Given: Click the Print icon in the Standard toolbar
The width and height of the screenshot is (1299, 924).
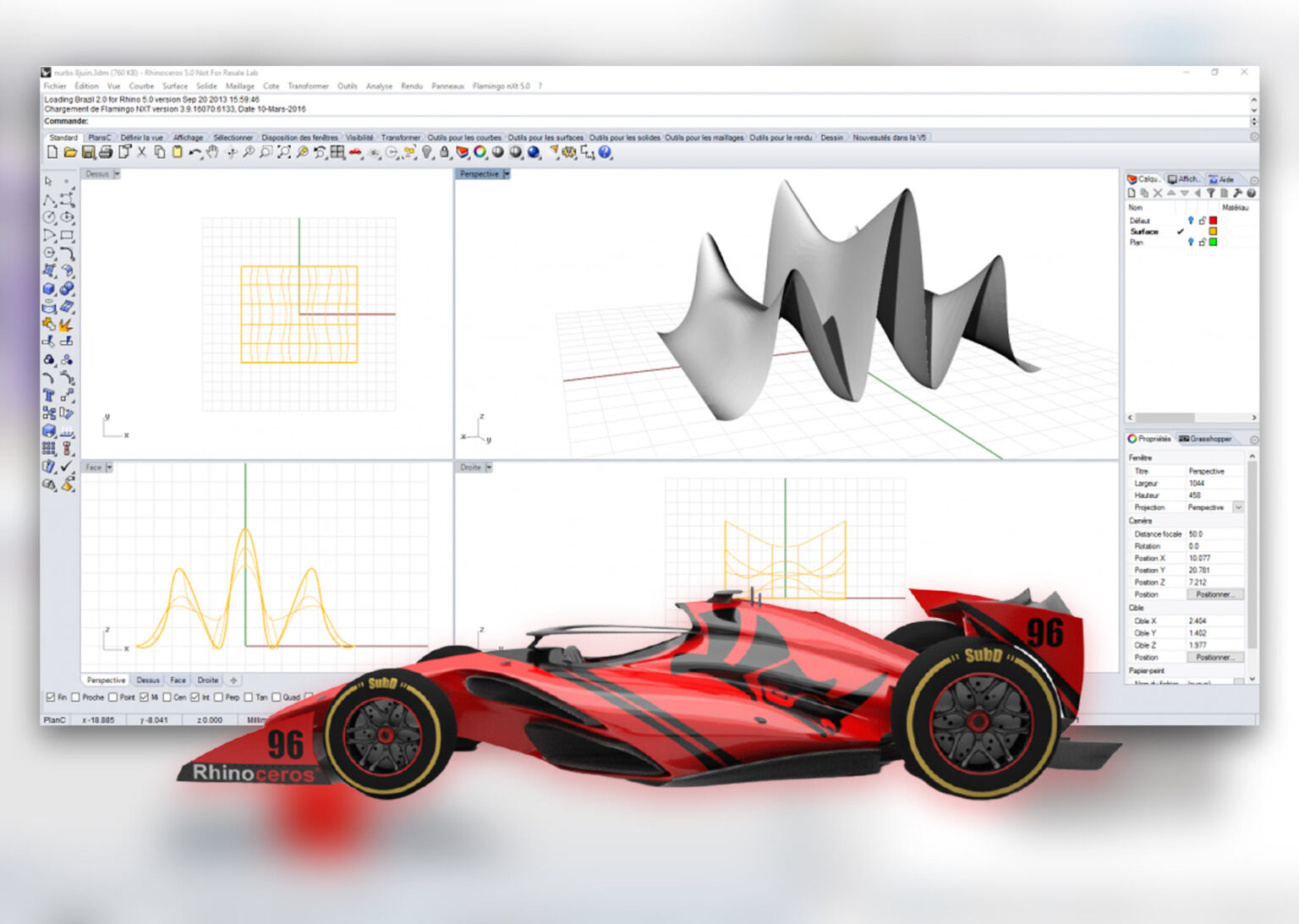Looking at the screenshot, I should 105,153.
